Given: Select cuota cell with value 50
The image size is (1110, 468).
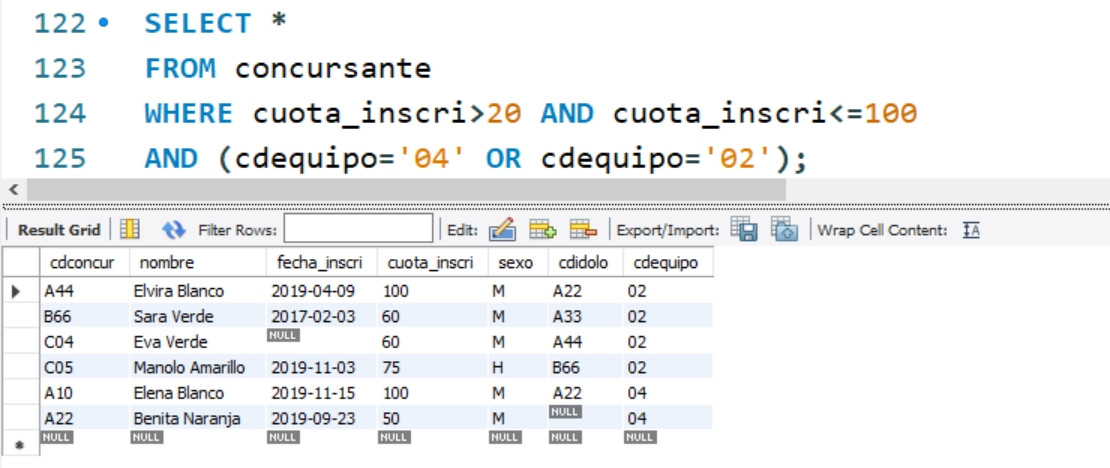Looking at the screenshot, I should 433,418.
